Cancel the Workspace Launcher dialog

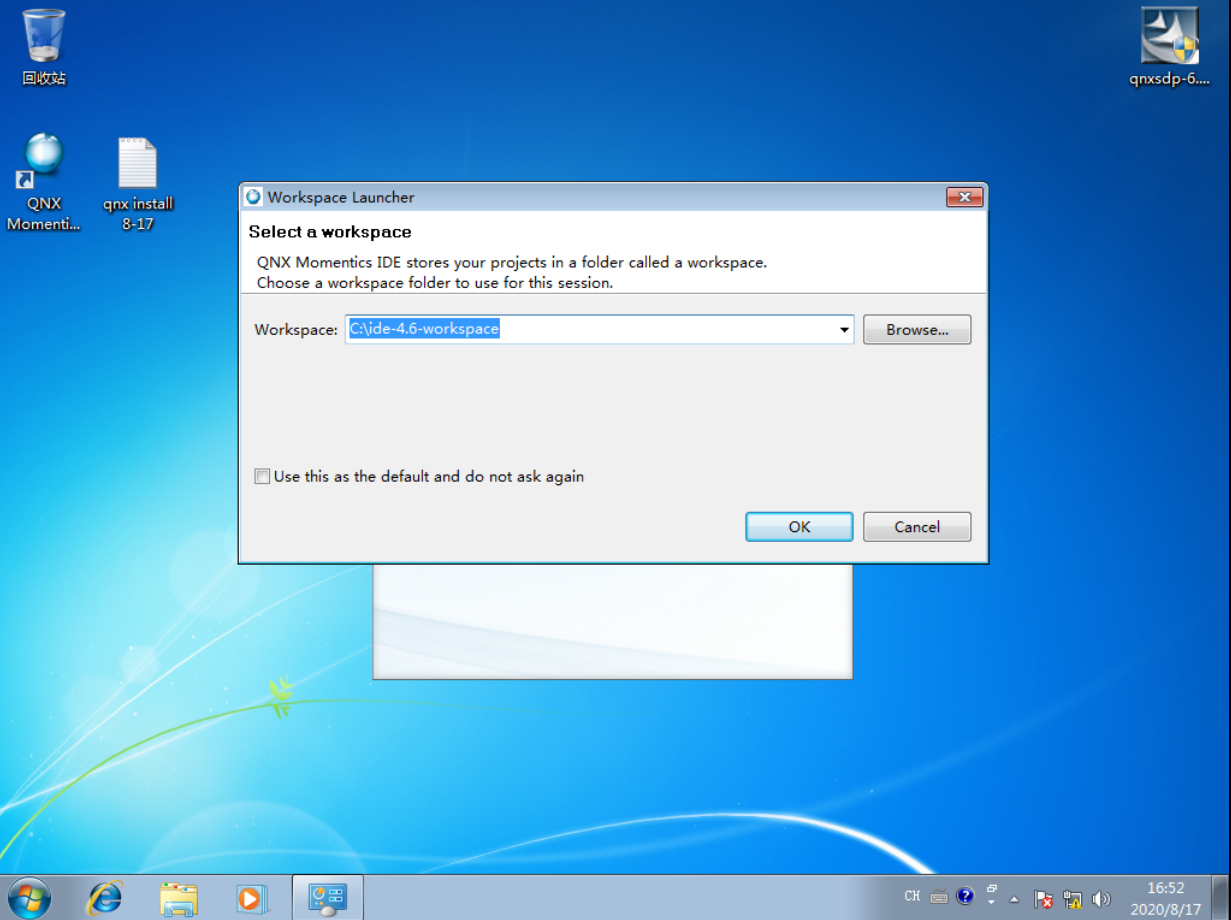coord(916,527)
